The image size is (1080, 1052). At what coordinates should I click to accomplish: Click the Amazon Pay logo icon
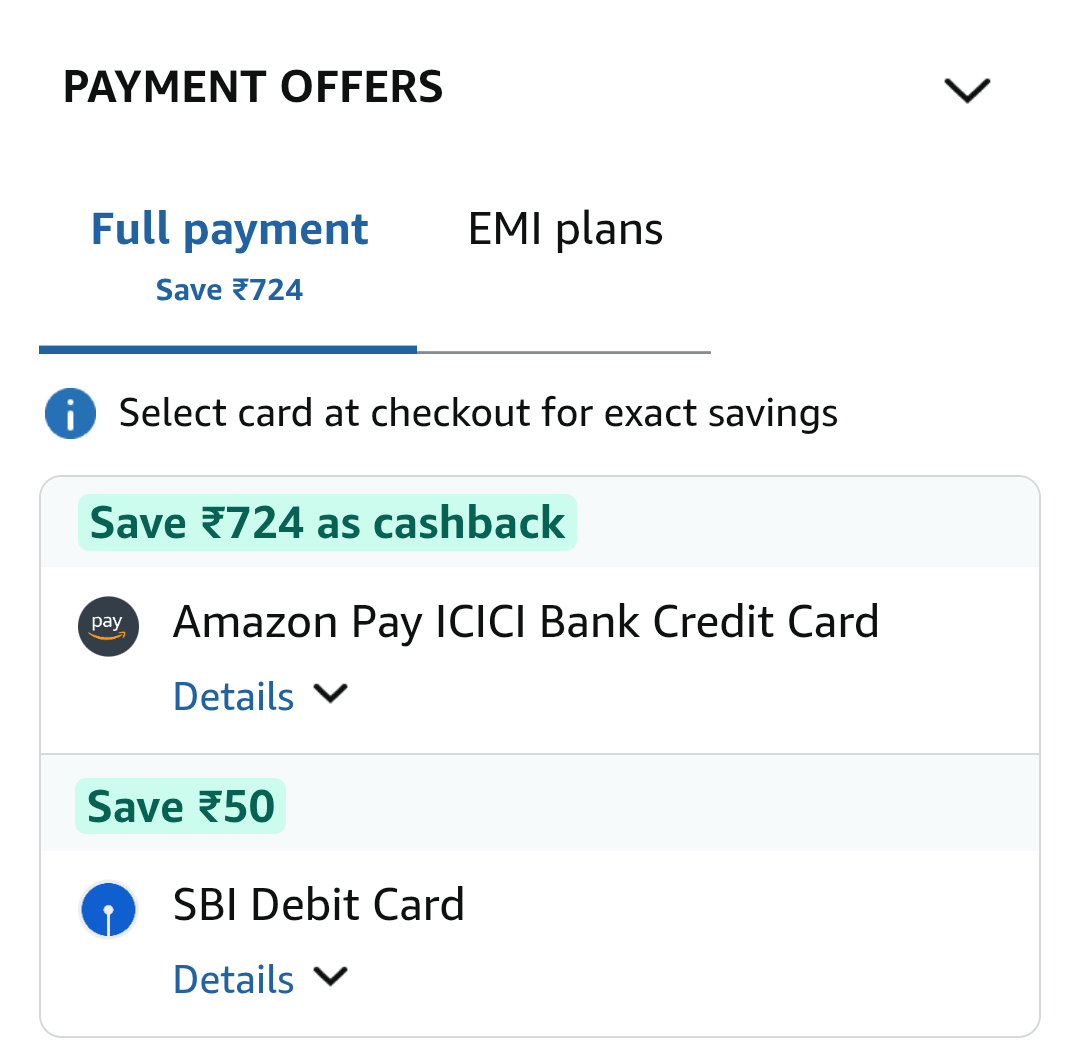click(x=108, y=626)
